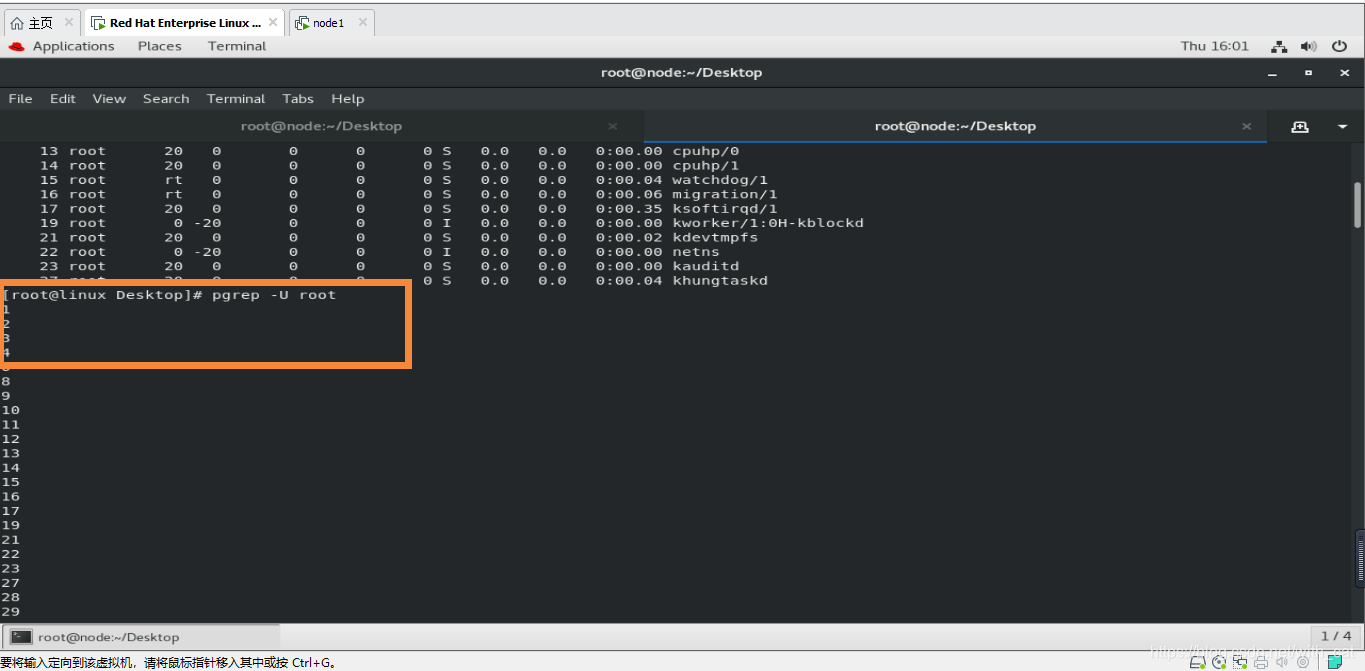
Task: Open the terminal Edit menu
Action: pyautogui.click(x=63, y=99)
